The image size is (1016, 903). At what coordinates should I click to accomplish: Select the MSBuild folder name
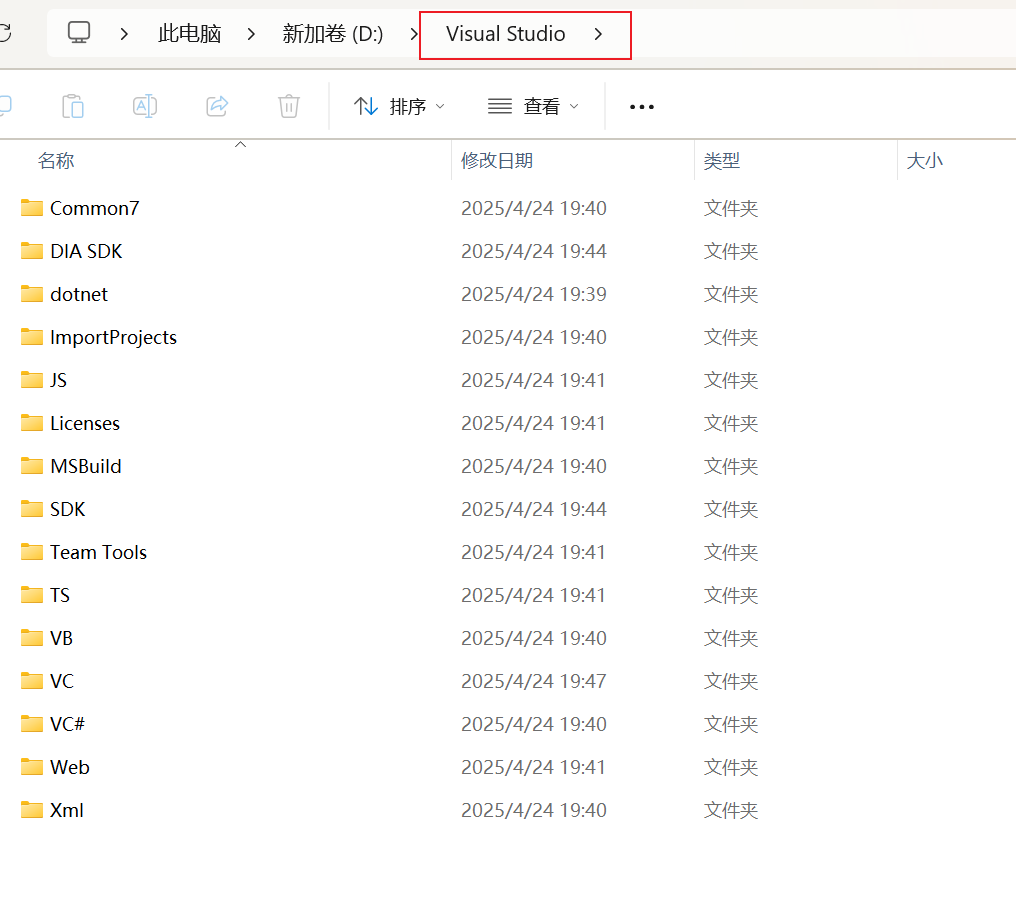coord(86,466)
